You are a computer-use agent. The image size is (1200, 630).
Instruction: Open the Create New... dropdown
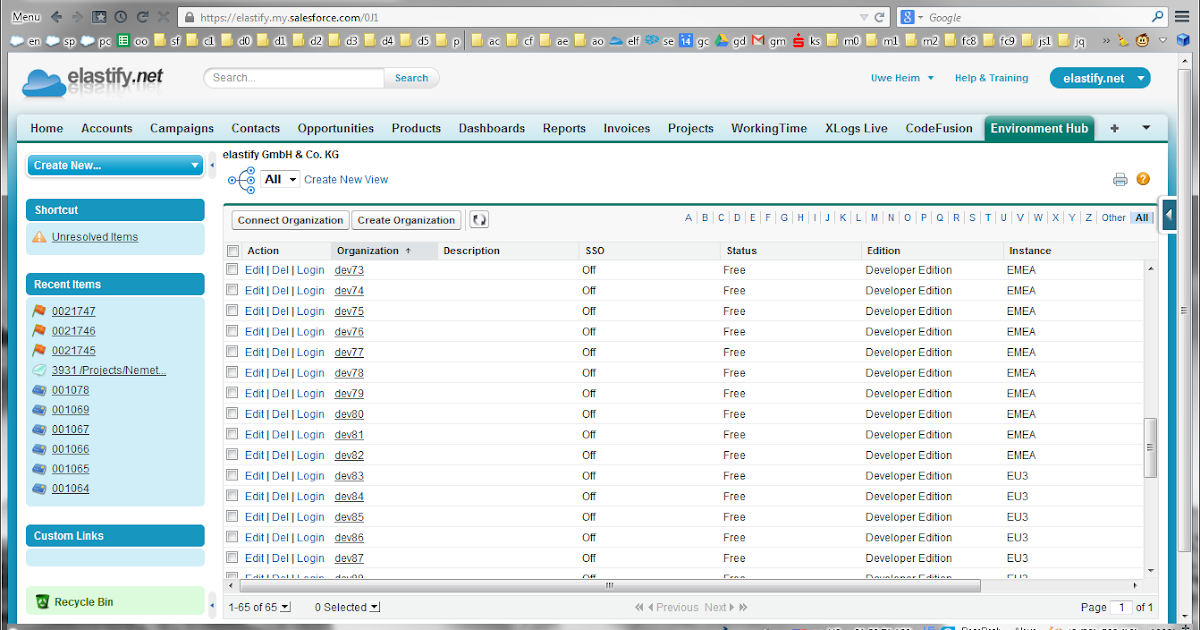tap(115, 166)
